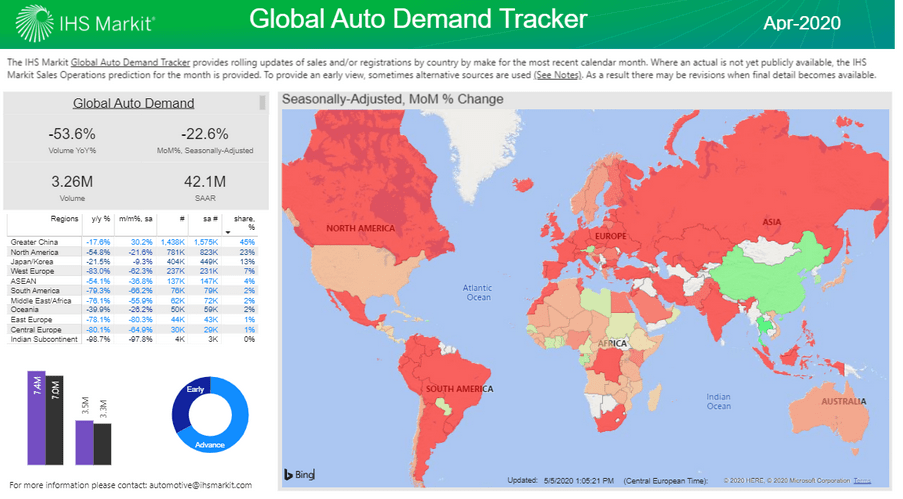The height and width of the screenshot is (499, 903).
Task: Click the AFRICA label on the map
Action: pos(612,343)
